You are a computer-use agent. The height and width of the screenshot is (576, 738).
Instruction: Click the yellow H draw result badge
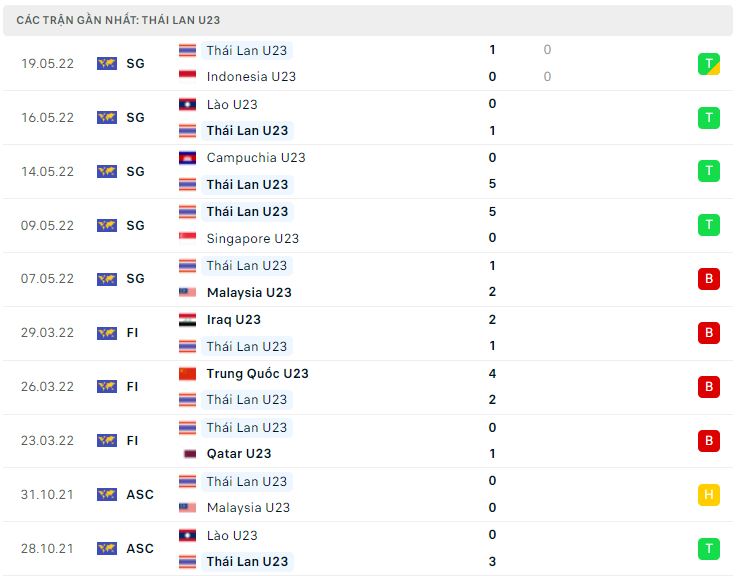[709, 494]
